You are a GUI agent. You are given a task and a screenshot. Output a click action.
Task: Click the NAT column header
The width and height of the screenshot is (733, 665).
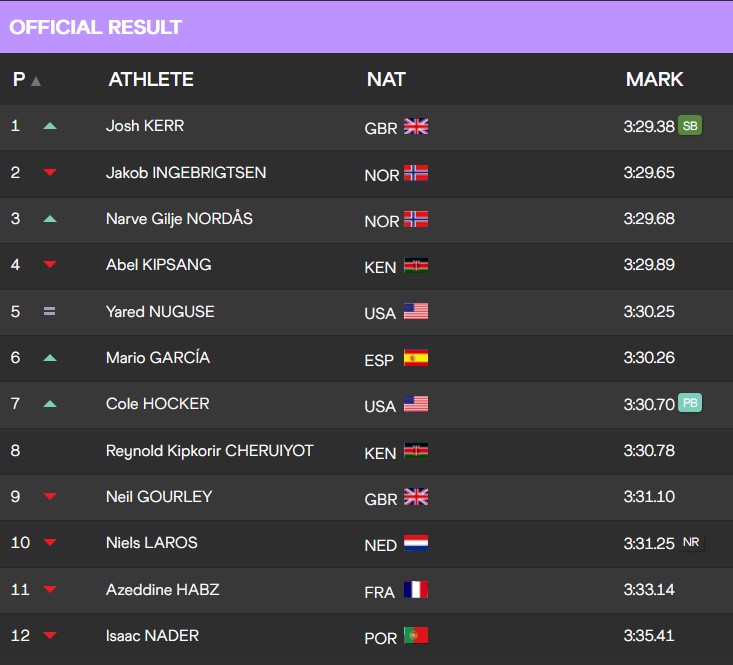click(x=386, y=79)
